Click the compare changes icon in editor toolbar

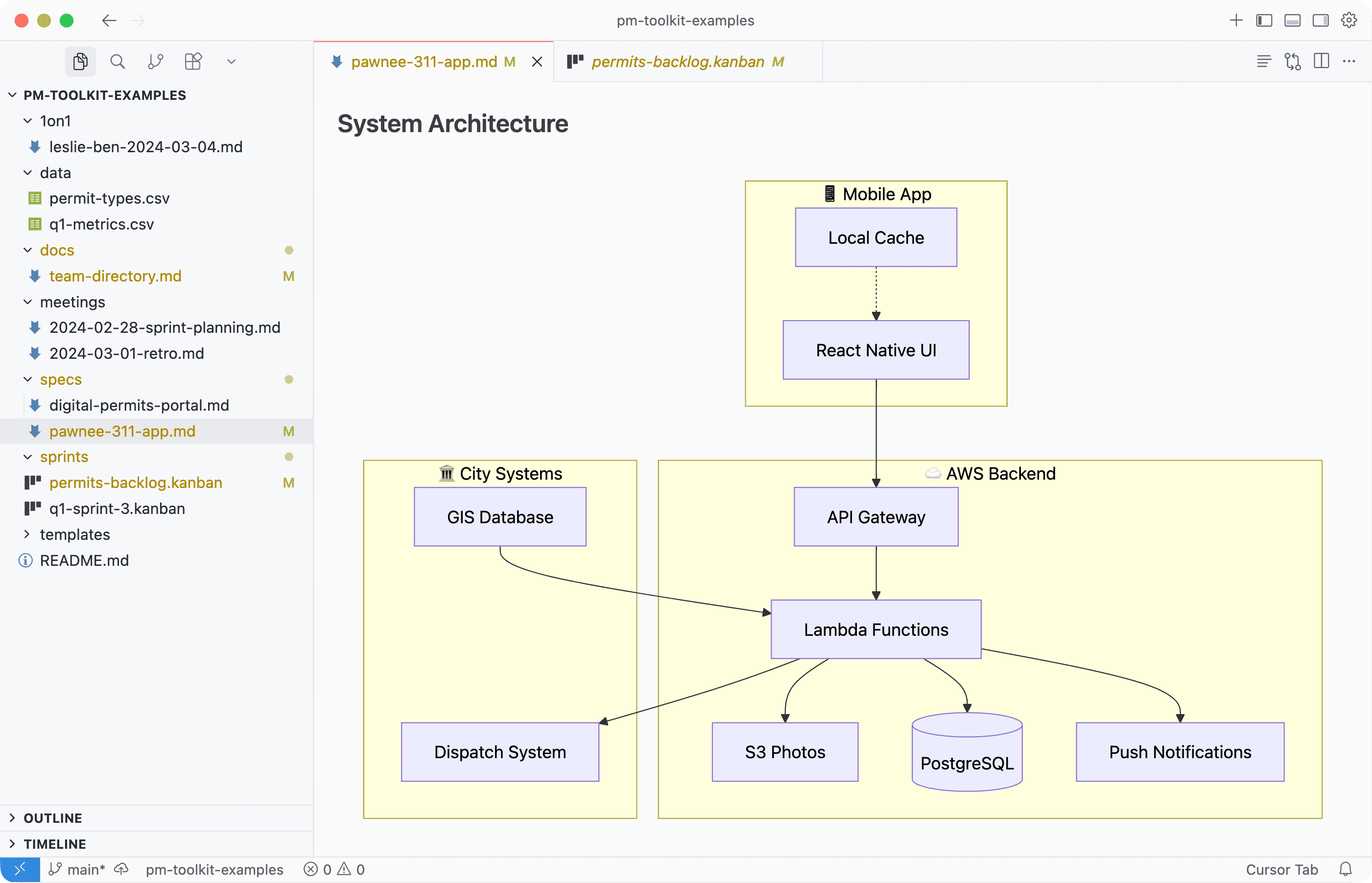pyautogui.click(x=1292, y=61)
